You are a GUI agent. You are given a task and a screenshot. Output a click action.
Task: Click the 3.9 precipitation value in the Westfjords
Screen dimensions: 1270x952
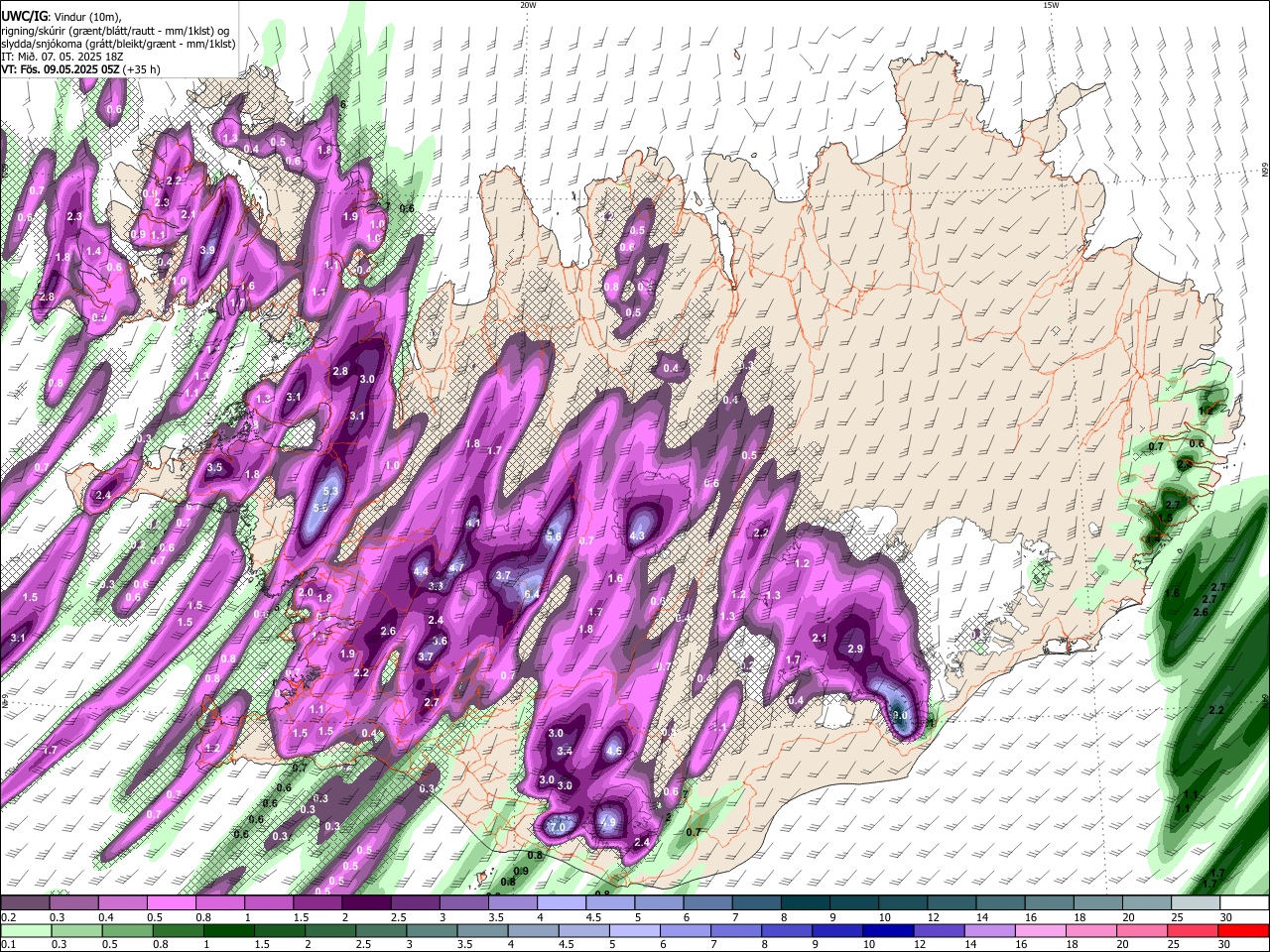point(207,250)
